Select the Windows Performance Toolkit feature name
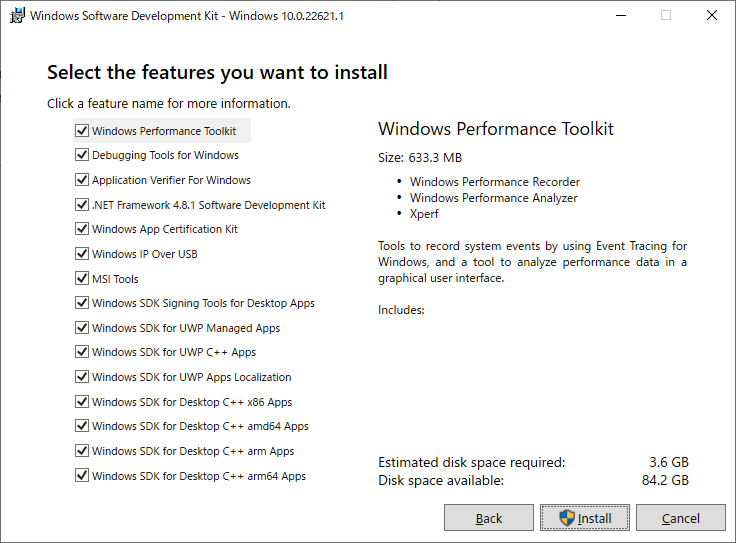 pos(164,131)
